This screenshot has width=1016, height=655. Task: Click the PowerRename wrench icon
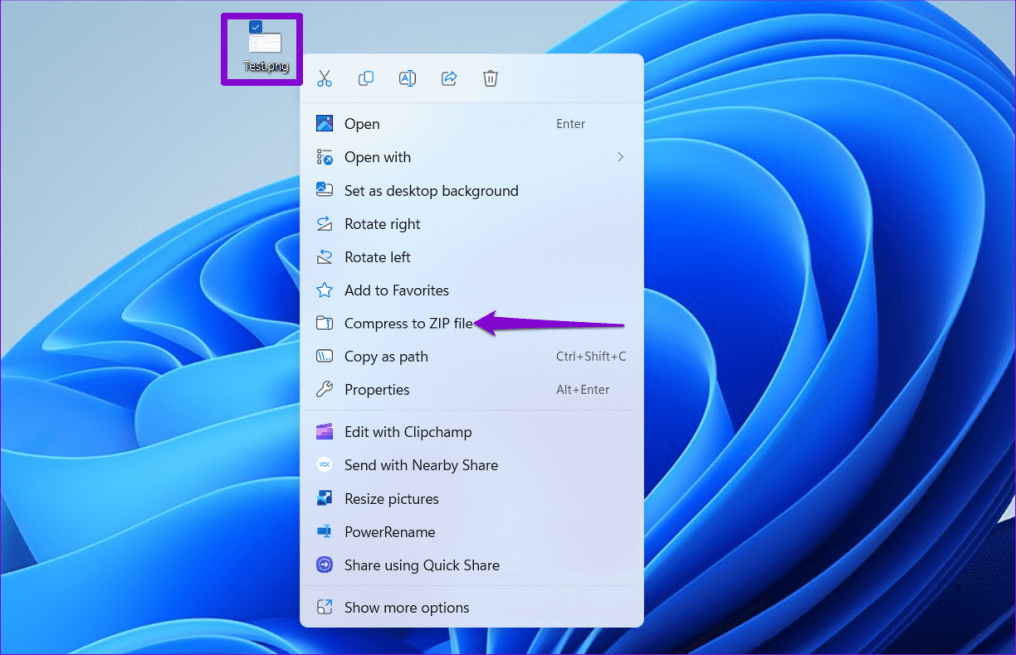(x=325, y=532)
